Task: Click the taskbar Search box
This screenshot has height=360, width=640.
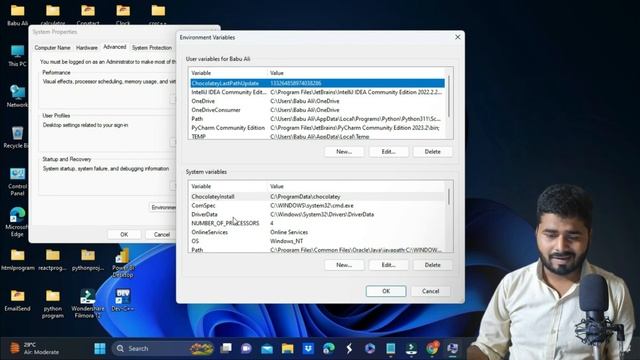Action: pyautogui.click(x=163, y=349)
